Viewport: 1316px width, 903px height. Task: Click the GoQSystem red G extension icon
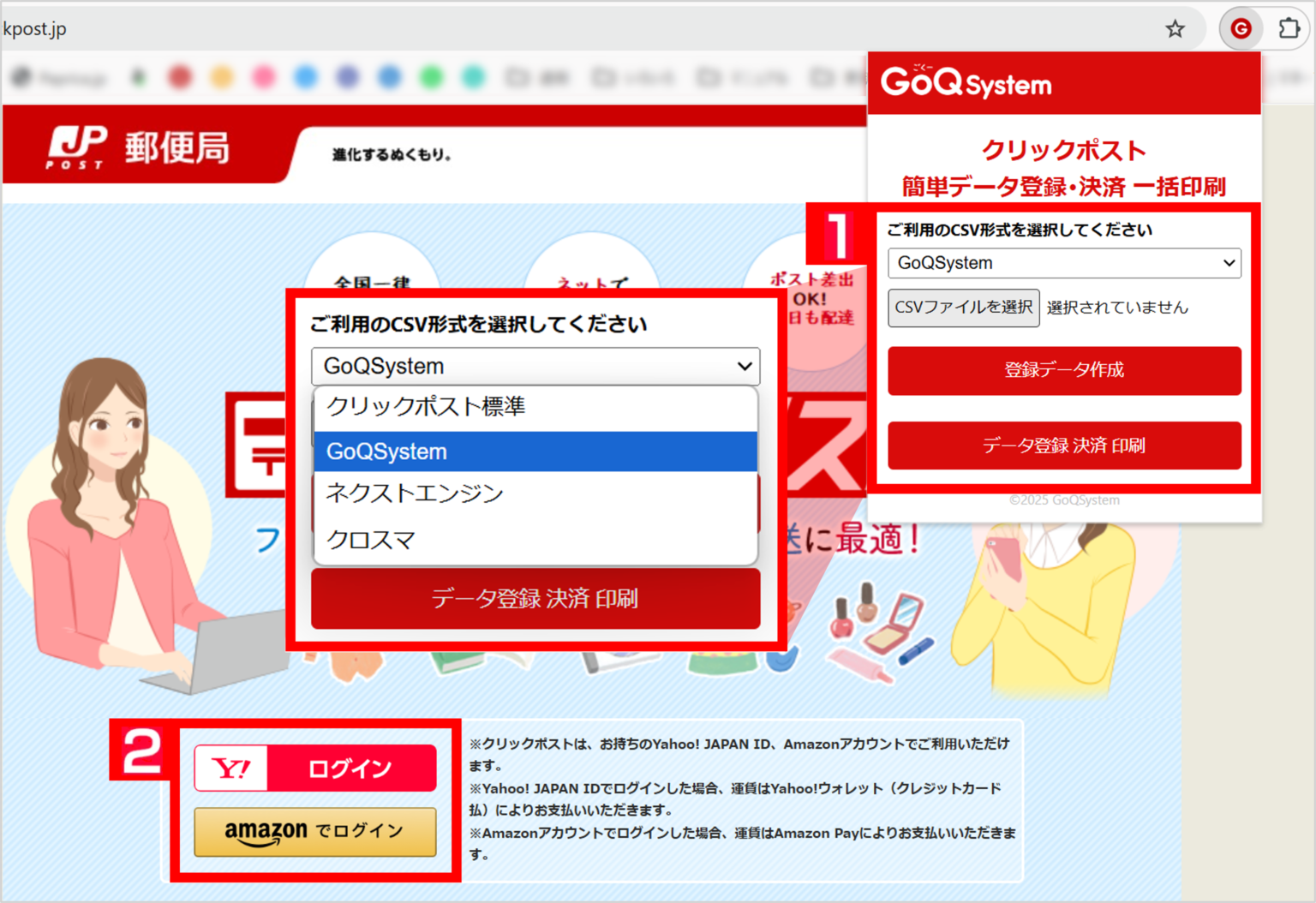1240,28
